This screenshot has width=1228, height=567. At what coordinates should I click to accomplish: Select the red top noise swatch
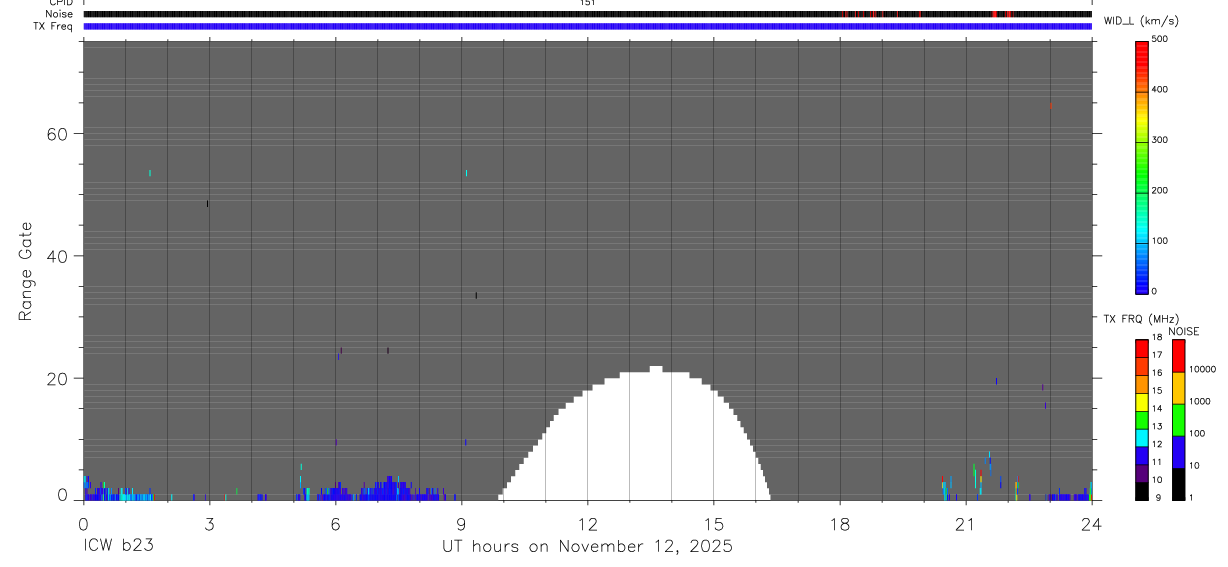pos(1178,356)
